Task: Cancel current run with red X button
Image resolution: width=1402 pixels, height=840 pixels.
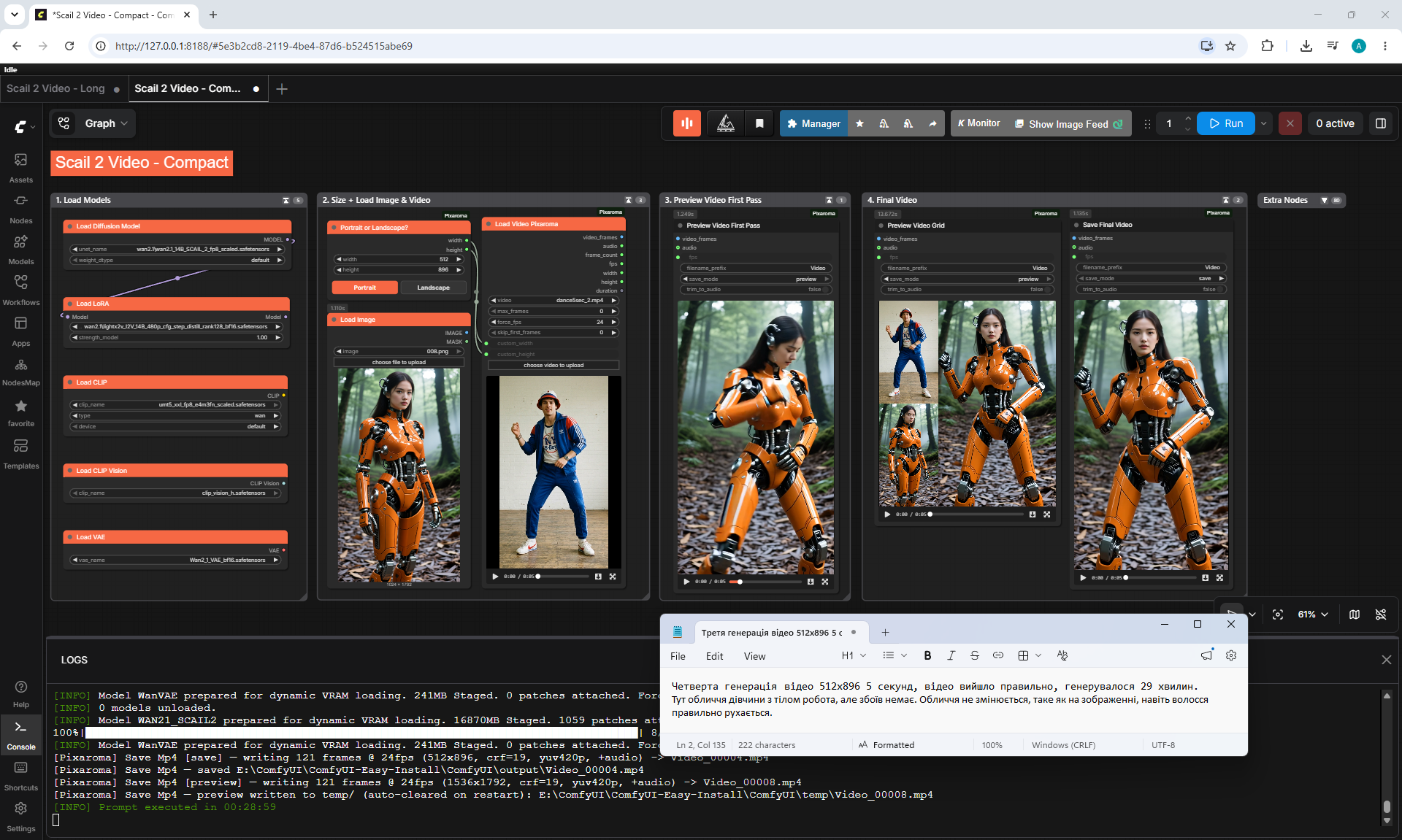Action: point(1290,123)
